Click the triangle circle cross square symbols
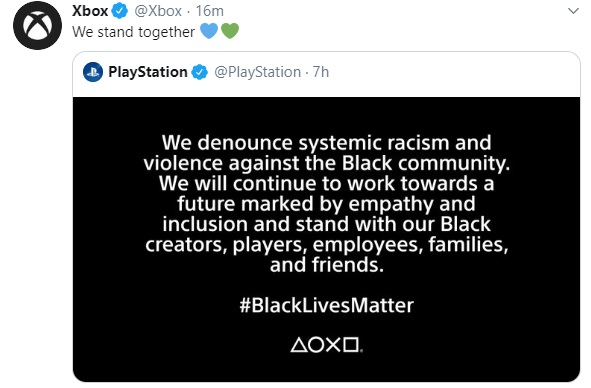The width and height of the screenshot is (591, 388). 326,345
